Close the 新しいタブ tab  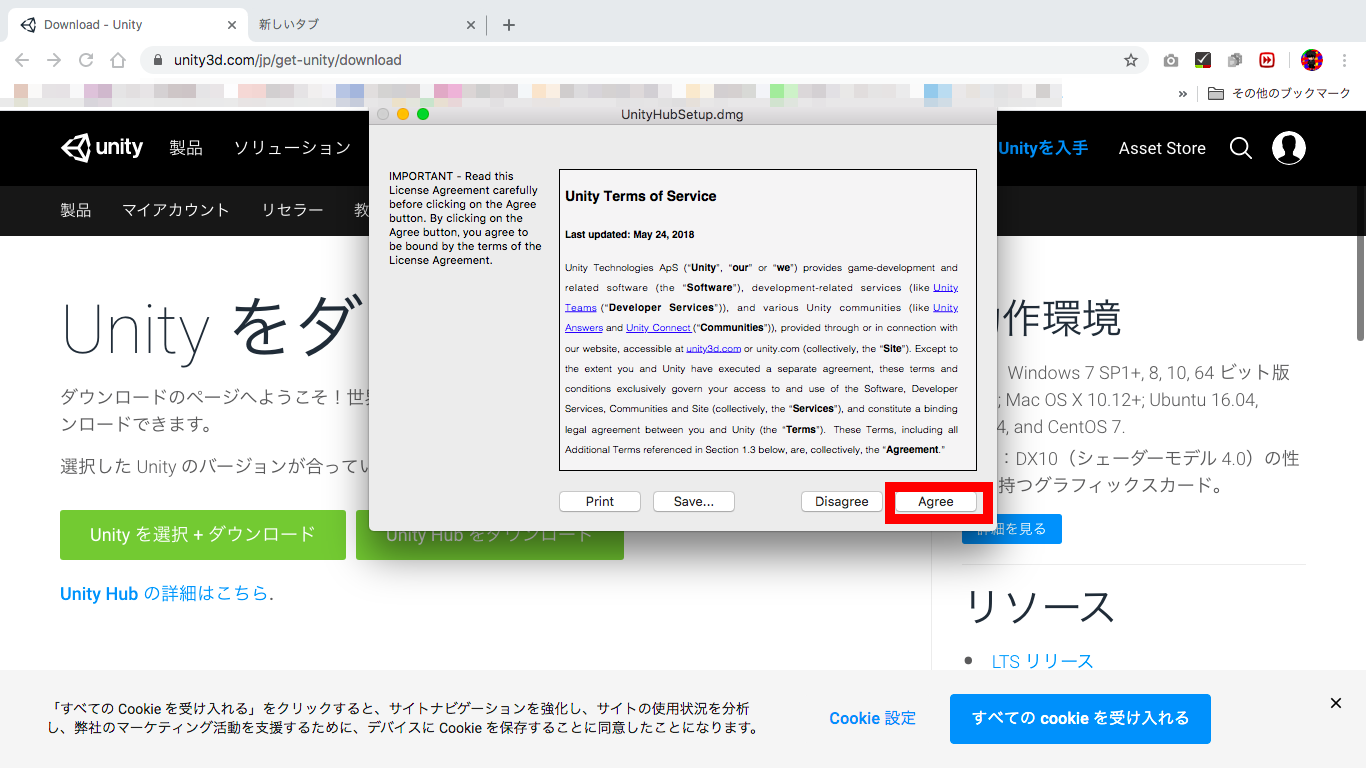point(471,25)
